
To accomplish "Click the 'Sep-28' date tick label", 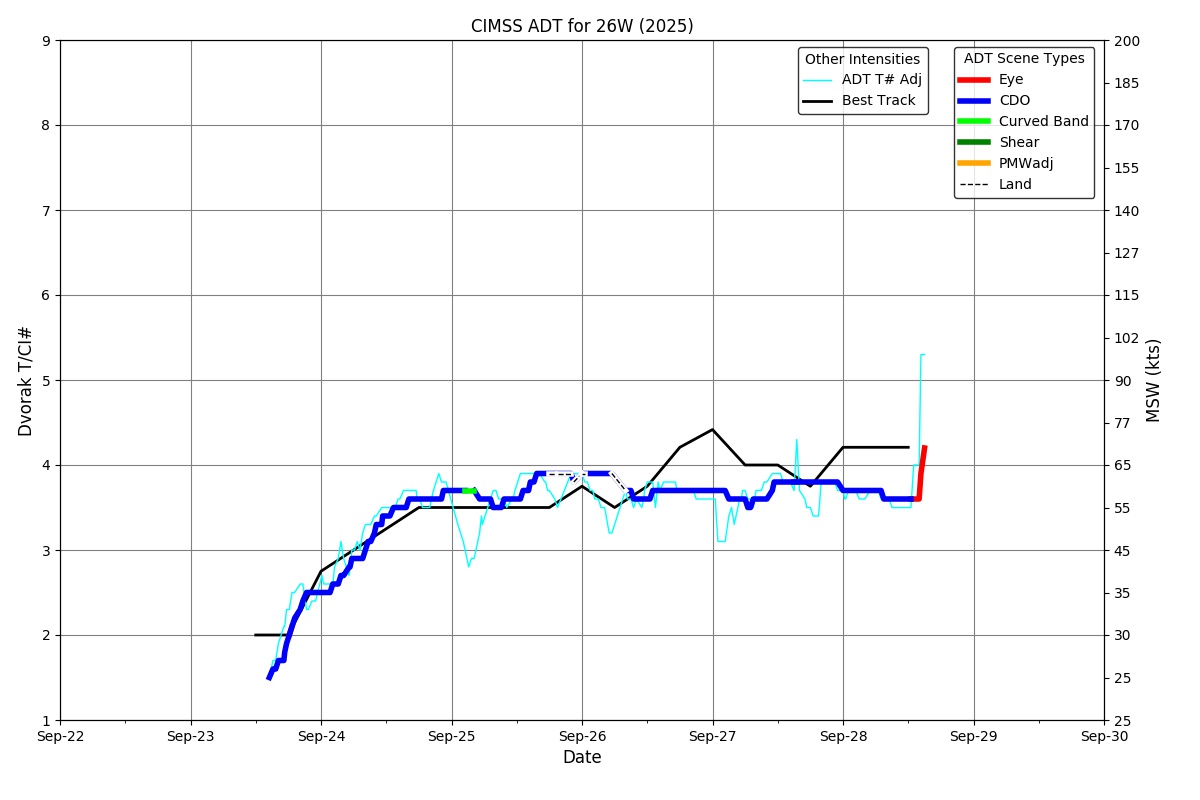I will [843, 737].
